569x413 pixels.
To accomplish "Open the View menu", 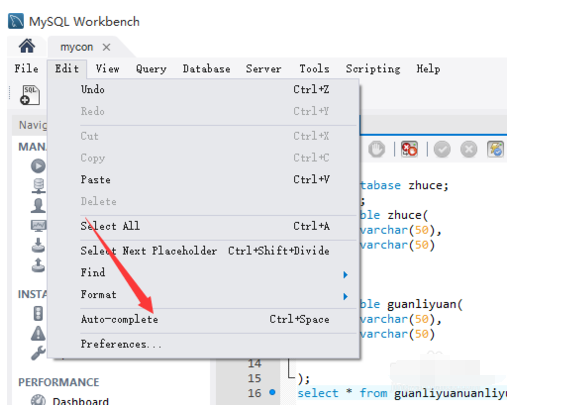I will (x=107, y=69).
